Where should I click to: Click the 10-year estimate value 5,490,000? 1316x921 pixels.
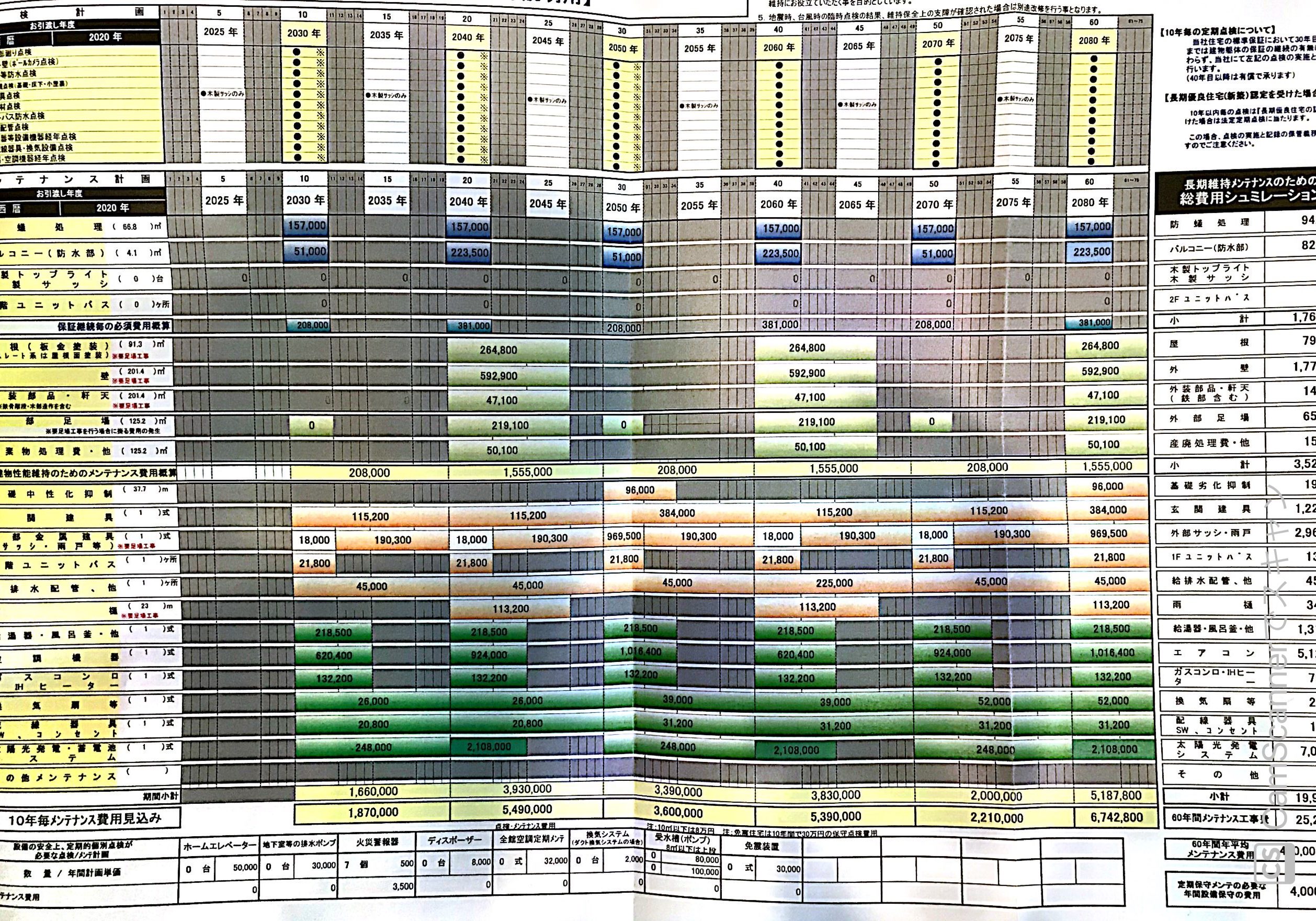click(527, 810)
